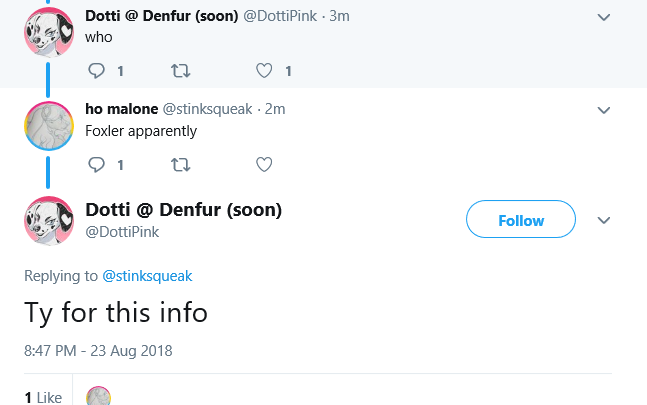Retweet Dotti's "who" tweet
Viewport: 647px width, 405px height.
click(181, 71)
